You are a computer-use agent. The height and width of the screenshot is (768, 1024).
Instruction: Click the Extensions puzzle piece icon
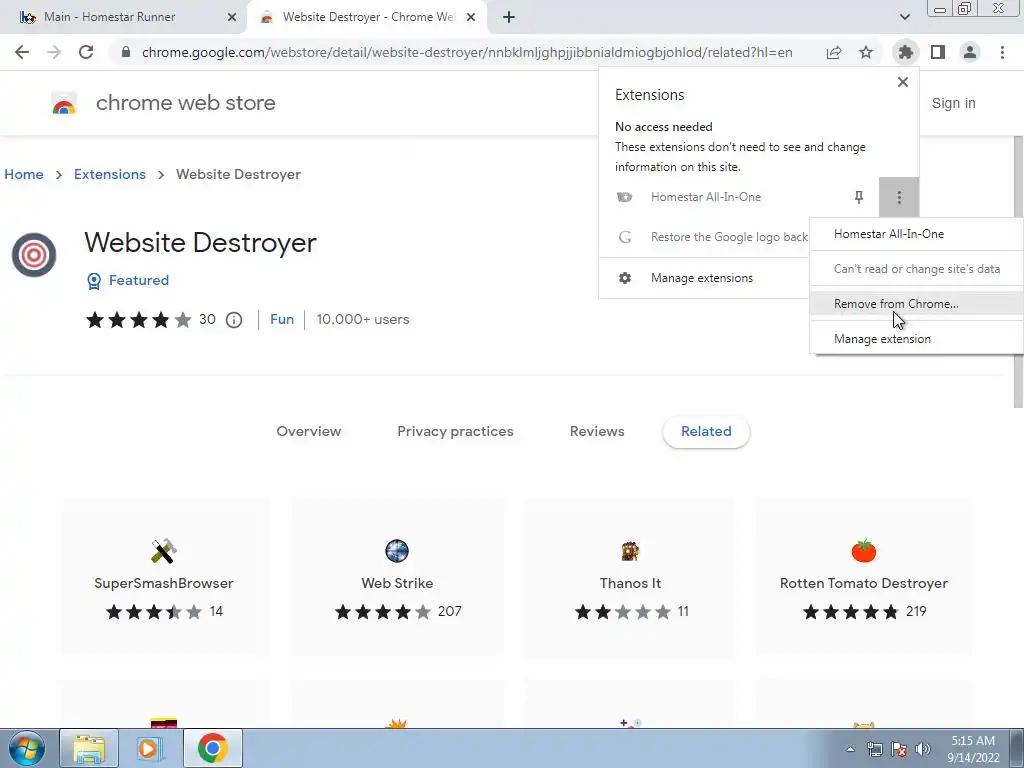pyautogui.click(x=905, y=52)
